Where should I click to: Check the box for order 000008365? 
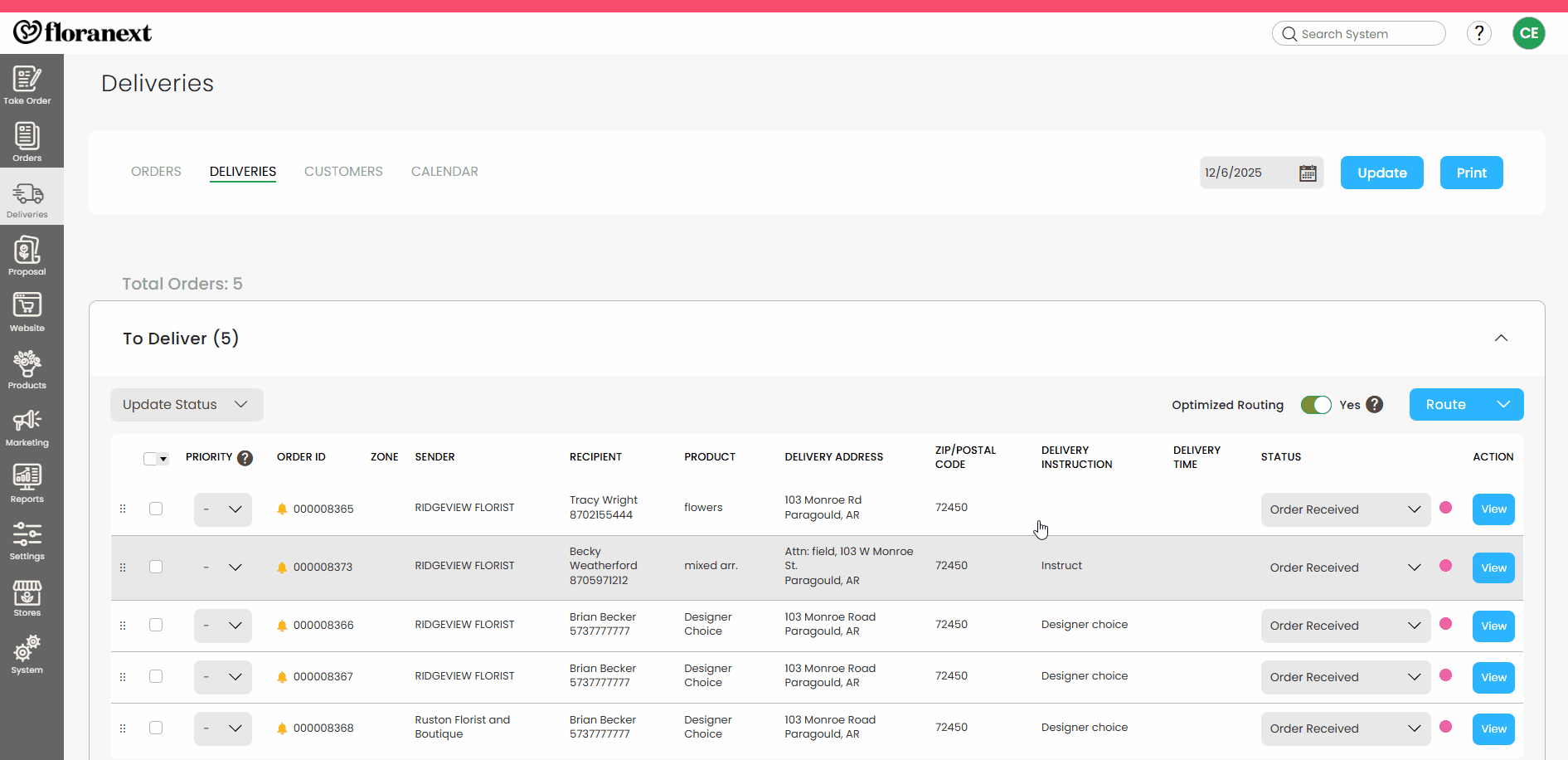pos(156,509)
